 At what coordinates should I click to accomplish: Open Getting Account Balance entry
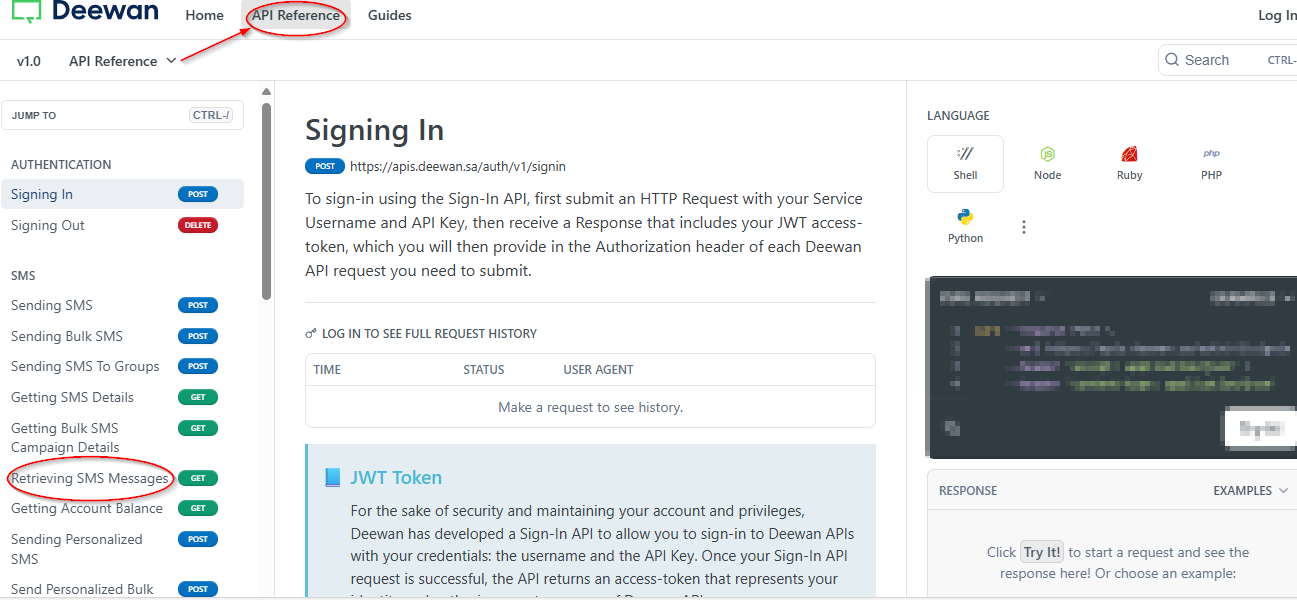[122, 508]
